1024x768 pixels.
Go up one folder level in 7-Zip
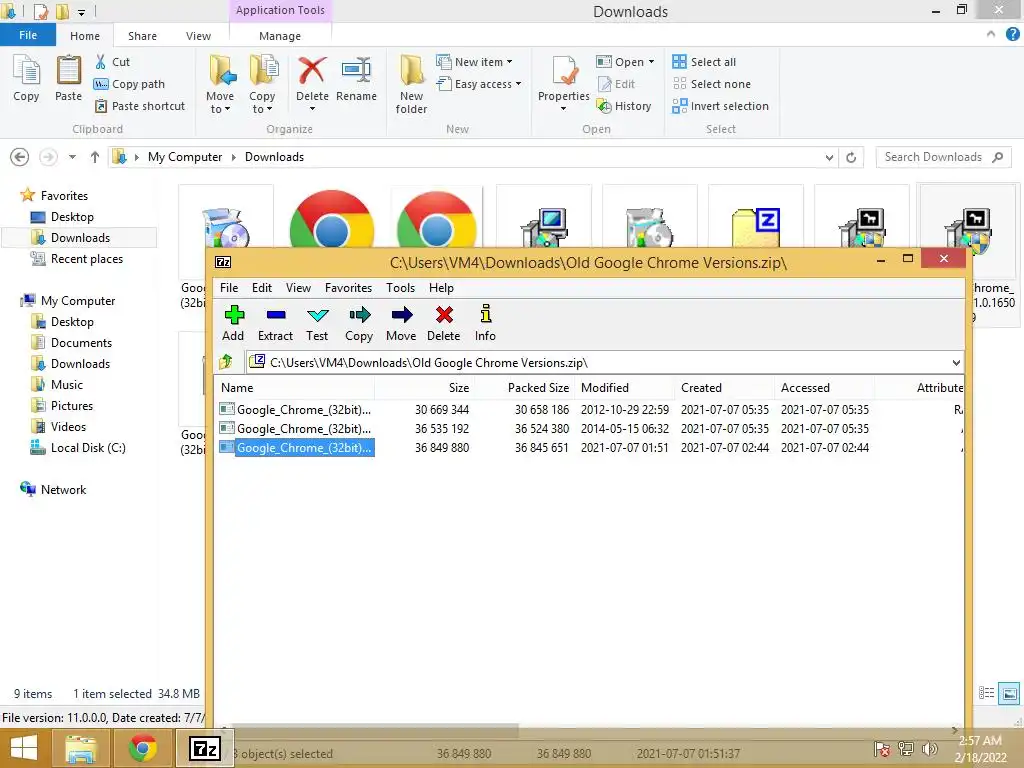point(226,361)
